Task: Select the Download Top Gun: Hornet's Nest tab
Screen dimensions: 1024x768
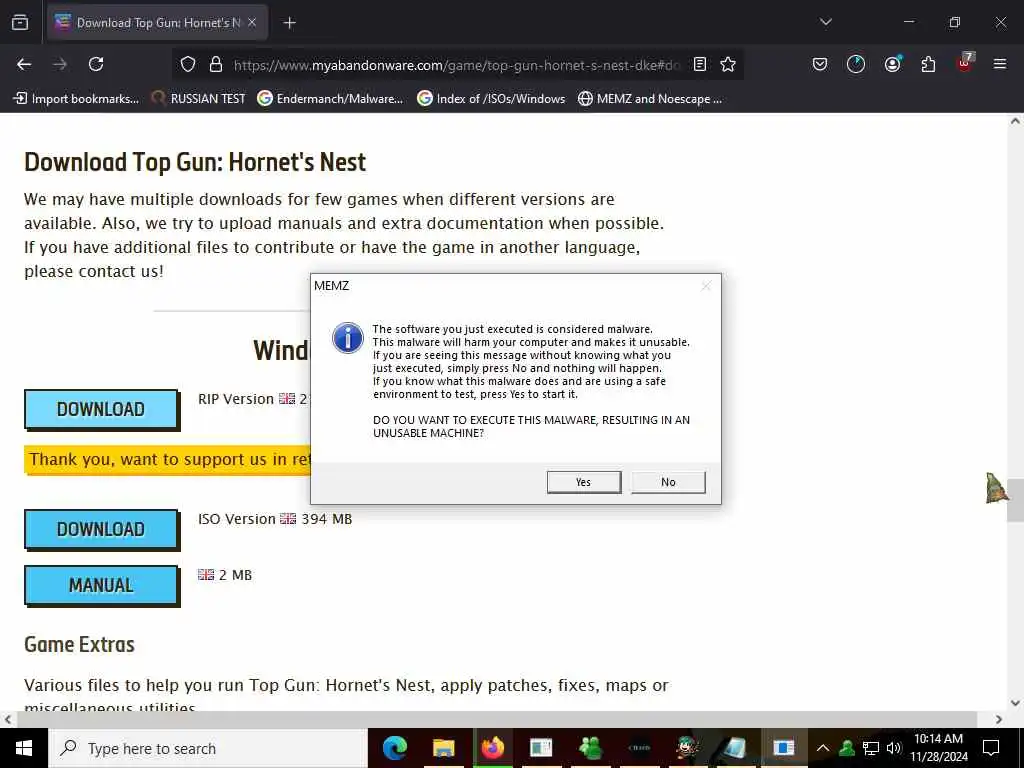Action: click(157, 22)
